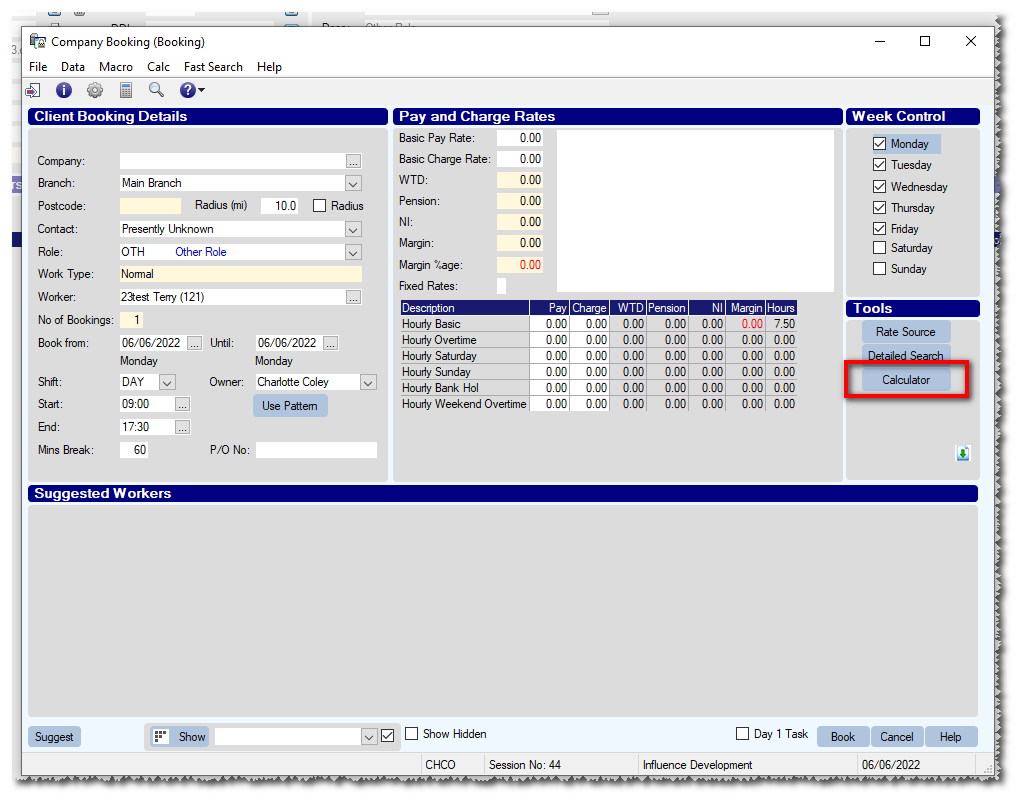Click the Basic Charge Rate field
Viewport: 1020px width, 800px height.
click(x=520, y=159)
